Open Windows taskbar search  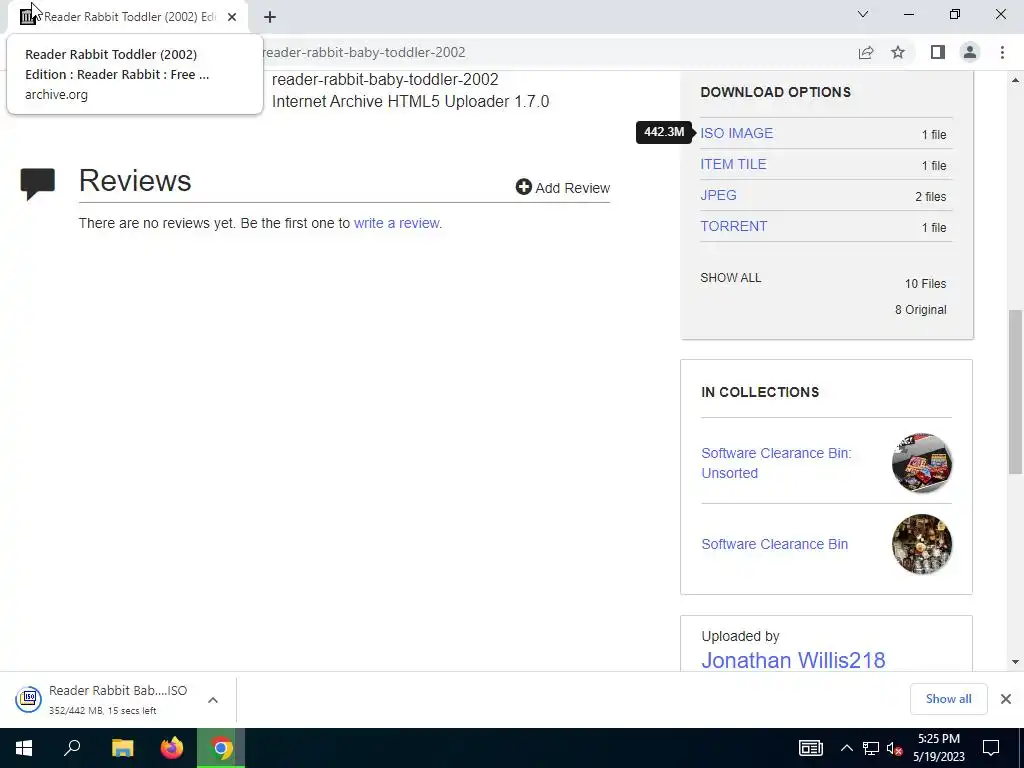click(x=72, y=748)
